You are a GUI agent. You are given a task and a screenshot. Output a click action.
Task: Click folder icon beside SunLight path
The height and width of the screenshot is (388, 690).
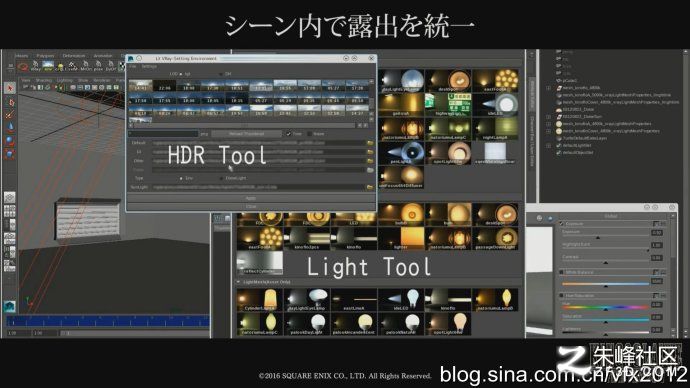[x=370, y=187]
